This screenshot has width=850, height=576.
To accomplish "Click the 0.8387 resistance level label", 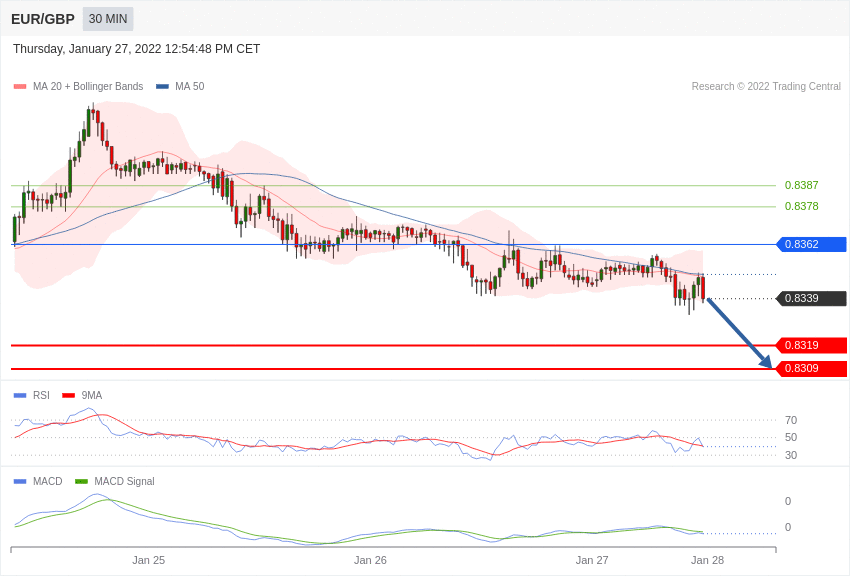I will tap(801, 185).
